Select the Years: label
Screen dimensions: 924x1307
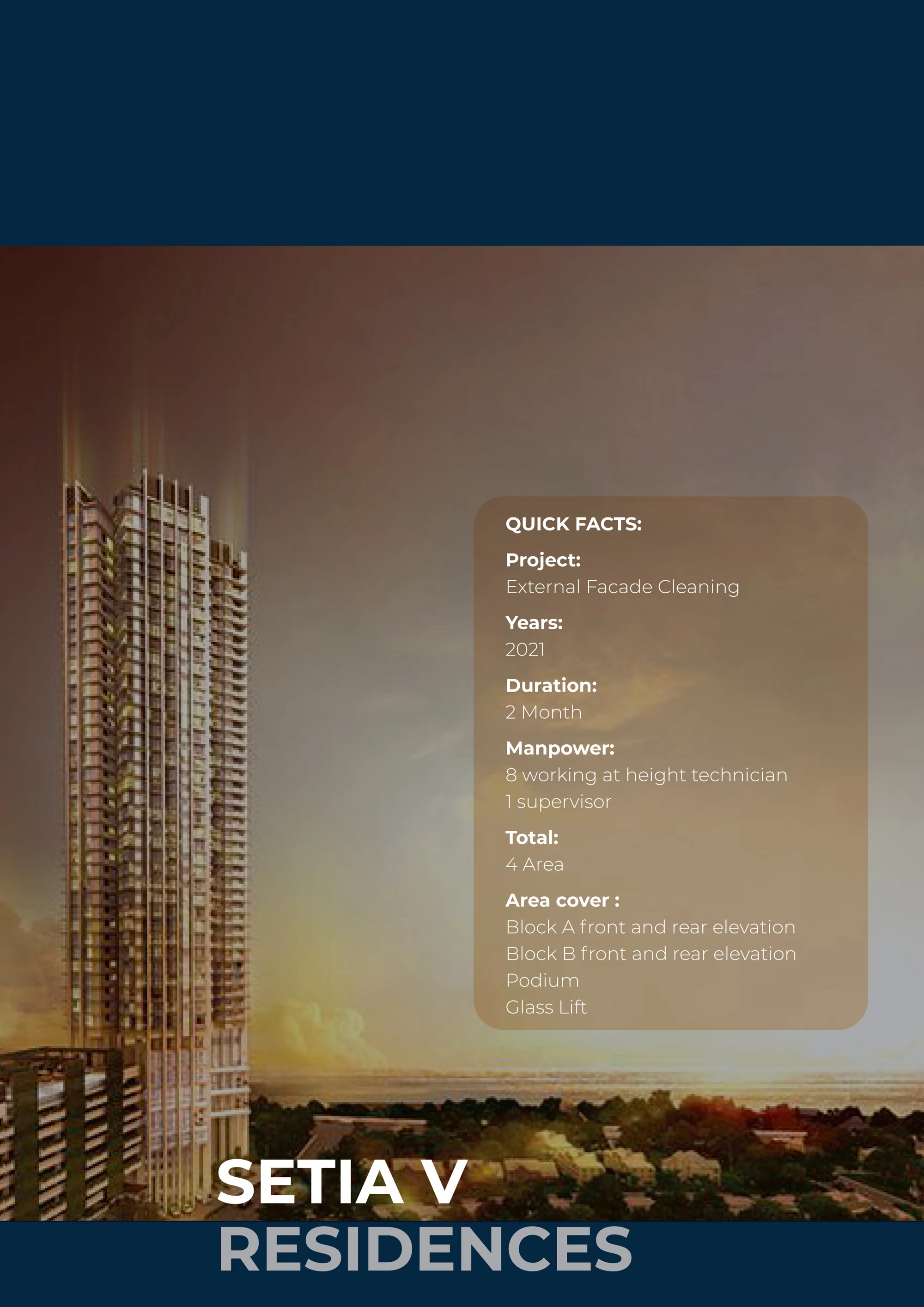pyautogui.click(x=534, y=623)
